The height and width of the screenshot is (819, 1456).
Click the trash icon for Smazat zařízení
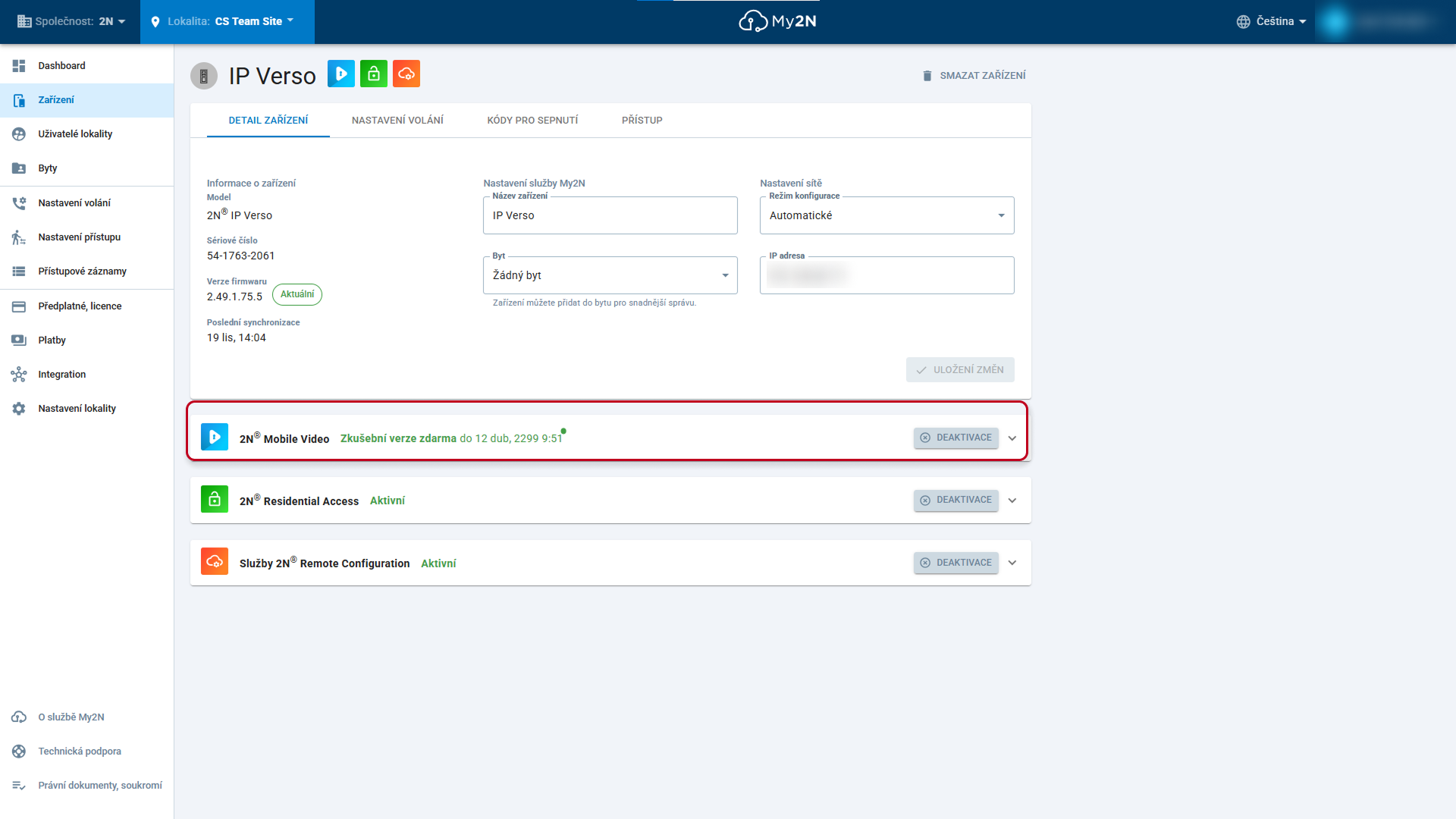coord(927,76)
